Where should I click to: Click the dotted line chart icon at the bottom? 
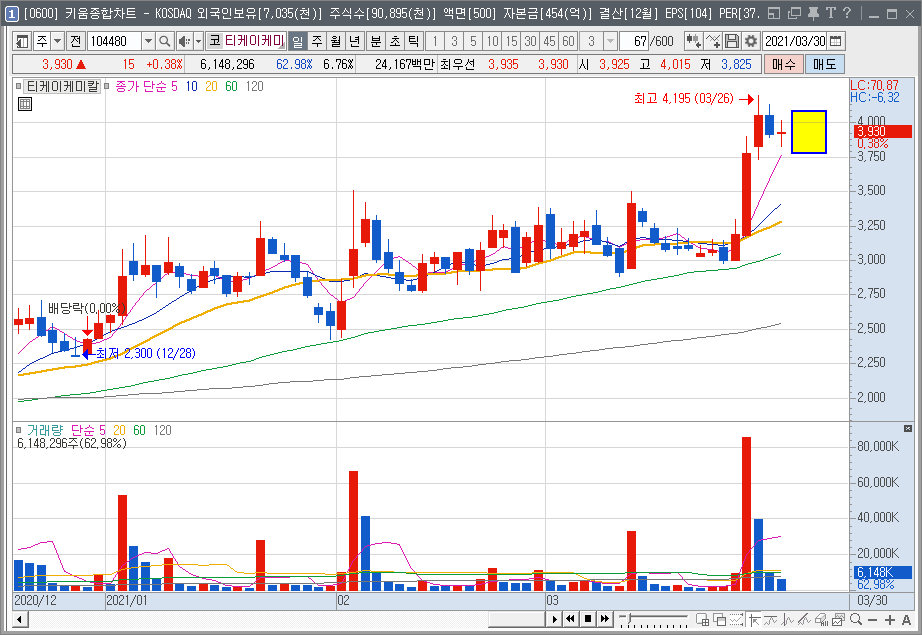[x=737, y=619]
